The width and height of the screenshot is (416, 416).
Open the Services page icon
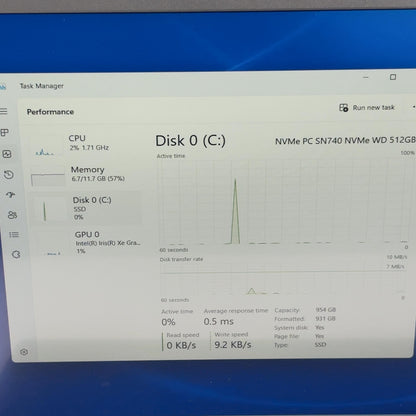[x=16, y=254]
